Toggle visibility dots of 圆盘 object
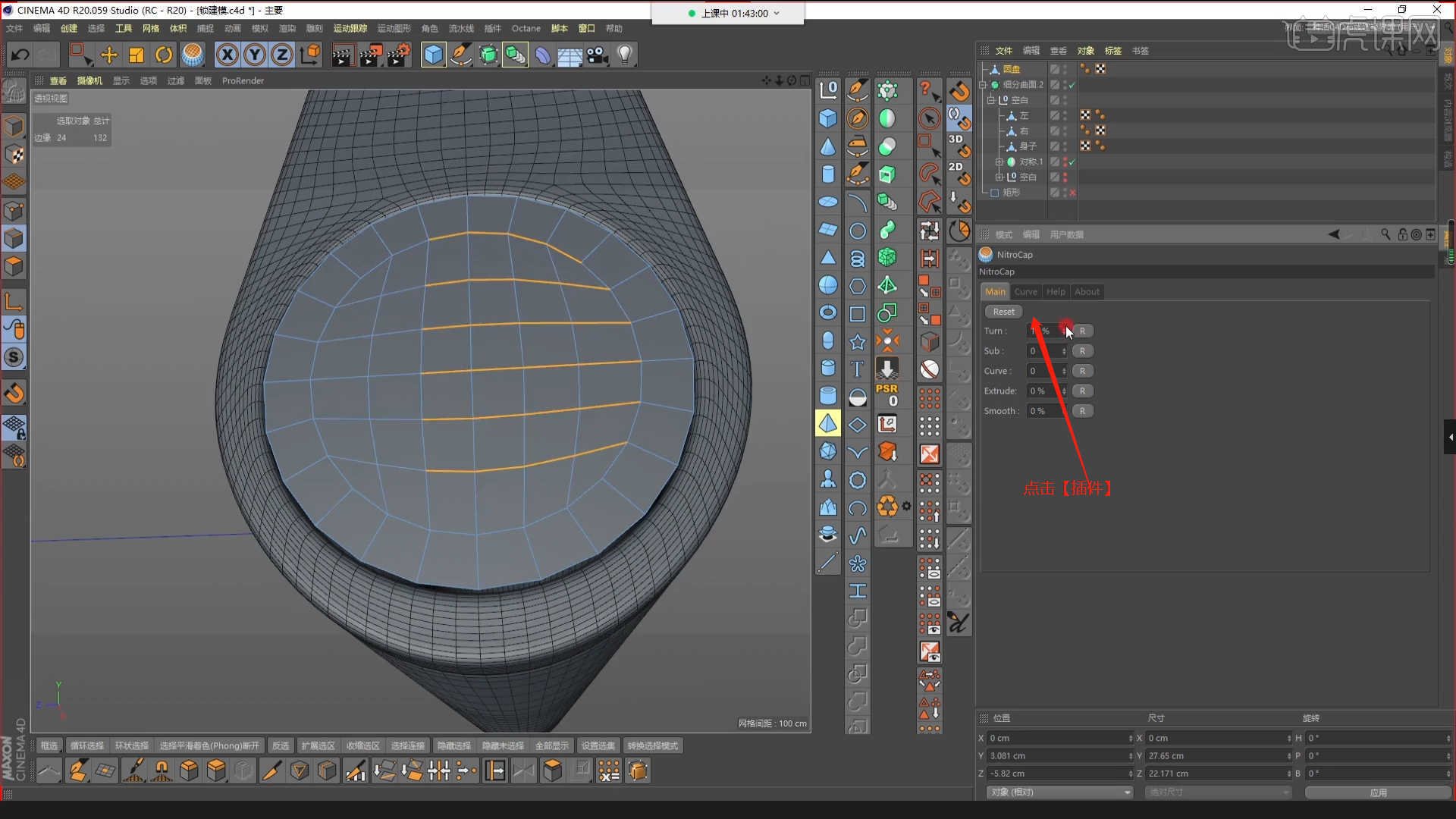Image resolution: width=1456 pixels, height=819 pixels. click(1065, 69)
